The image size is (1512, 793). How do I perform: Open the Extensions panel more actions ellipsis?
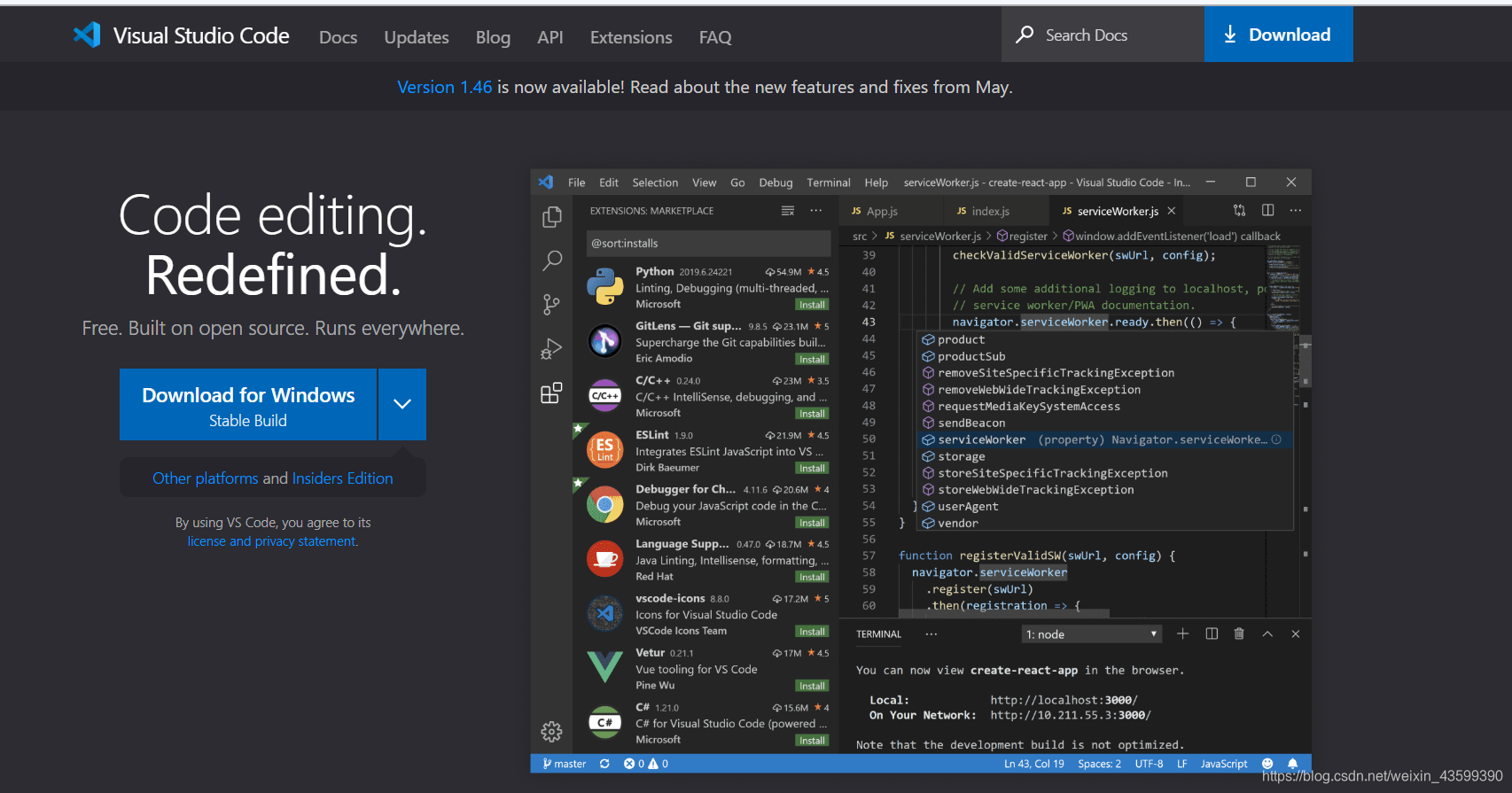[816, 211]
